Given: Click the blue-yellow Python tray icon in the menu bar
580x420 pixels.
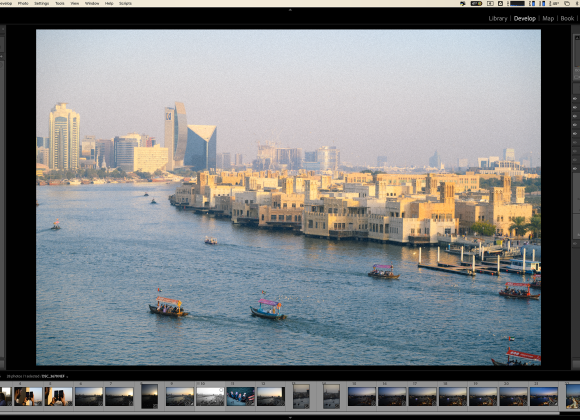Looking at the screenshot, I should pyautogui.click(x=463, y=3).
